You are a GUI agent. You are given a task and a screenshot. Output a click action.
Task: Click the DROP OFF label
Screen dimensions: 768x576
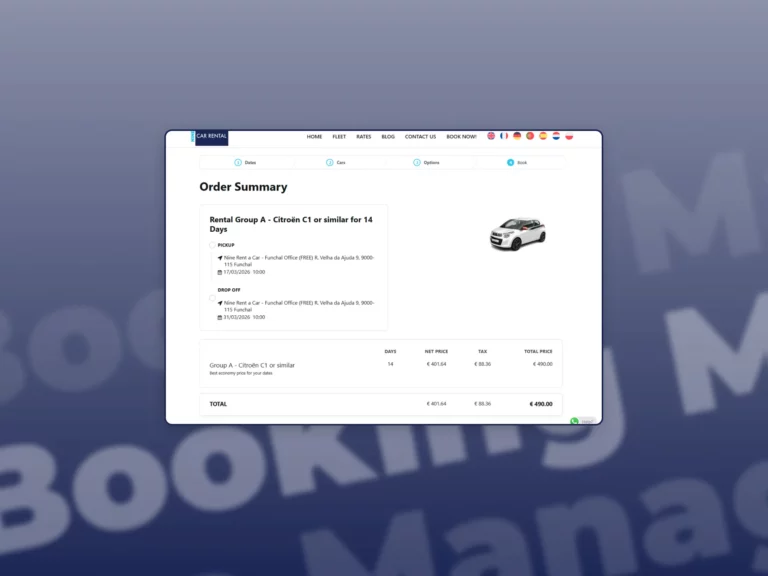tap(229, 290)
